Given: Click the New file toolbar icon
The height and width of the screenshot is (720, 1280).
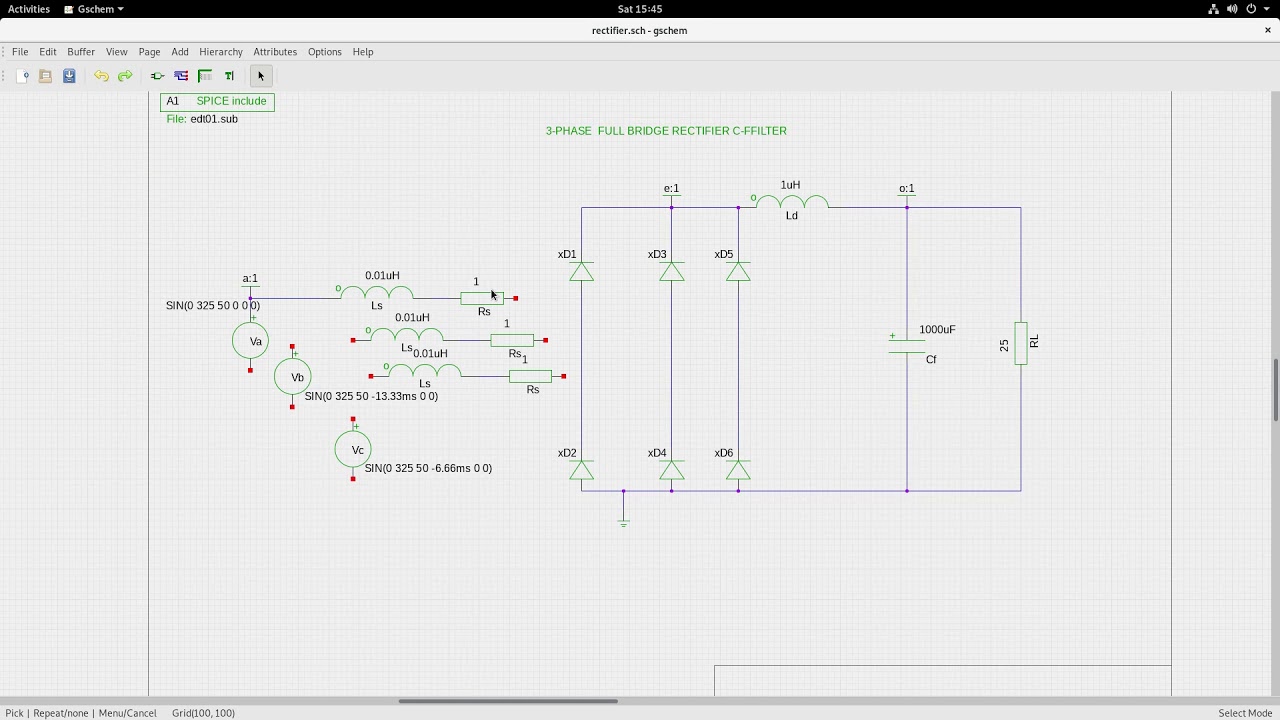Looking at the screenshot, I should pos(22,76).
